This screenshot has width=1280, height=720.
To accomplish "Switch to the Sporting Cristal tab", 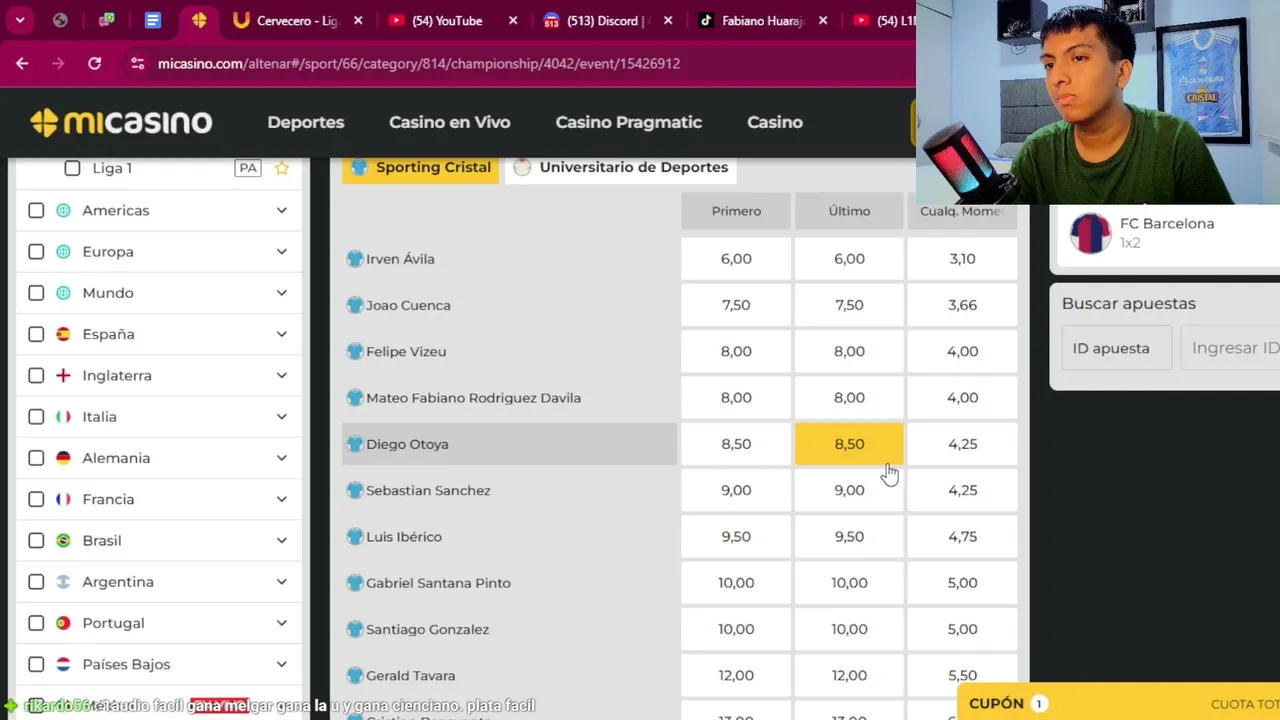I will pos(421,167).
